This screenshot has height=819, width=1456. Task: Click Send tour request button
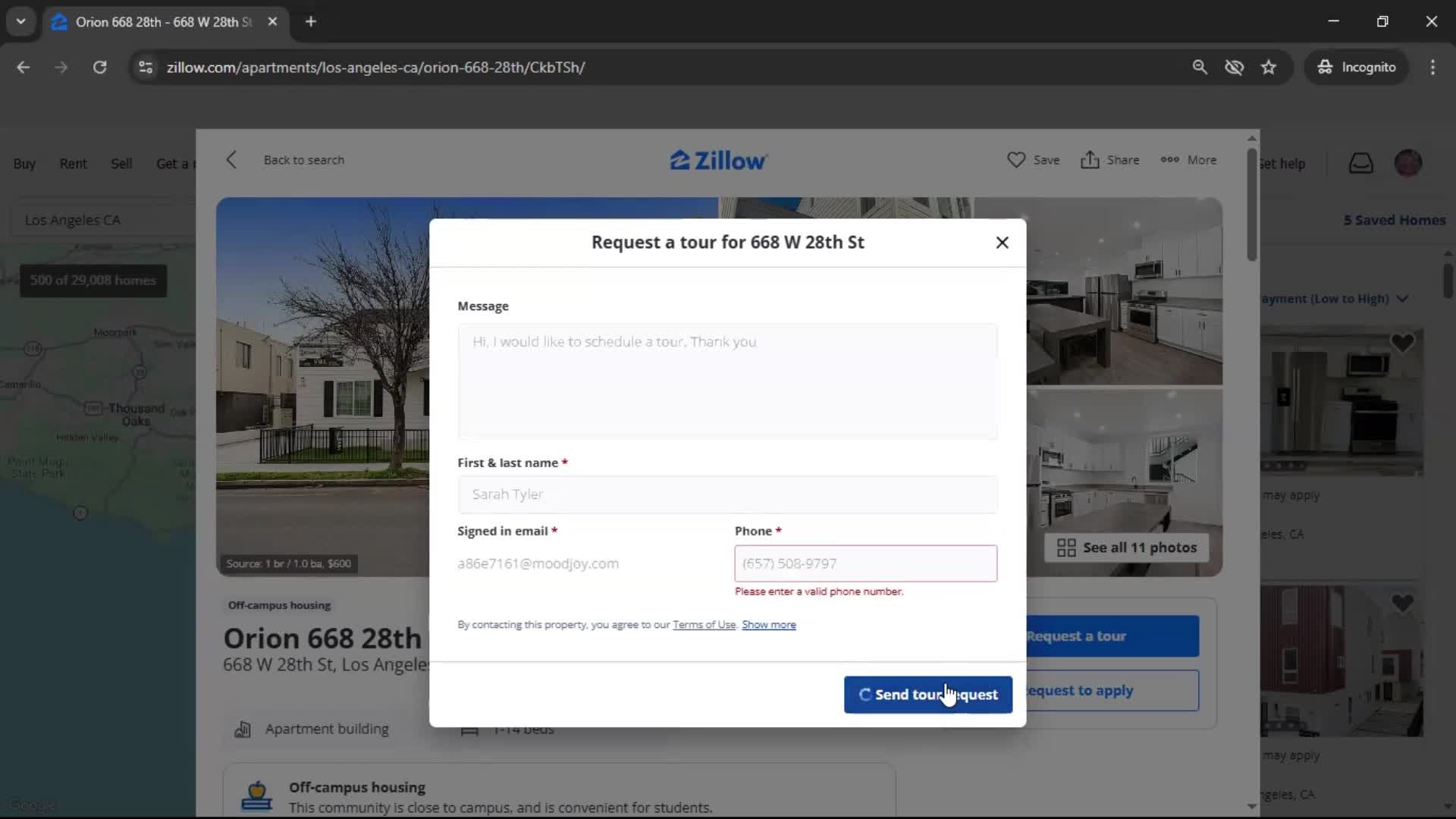(x=927, y=695)
